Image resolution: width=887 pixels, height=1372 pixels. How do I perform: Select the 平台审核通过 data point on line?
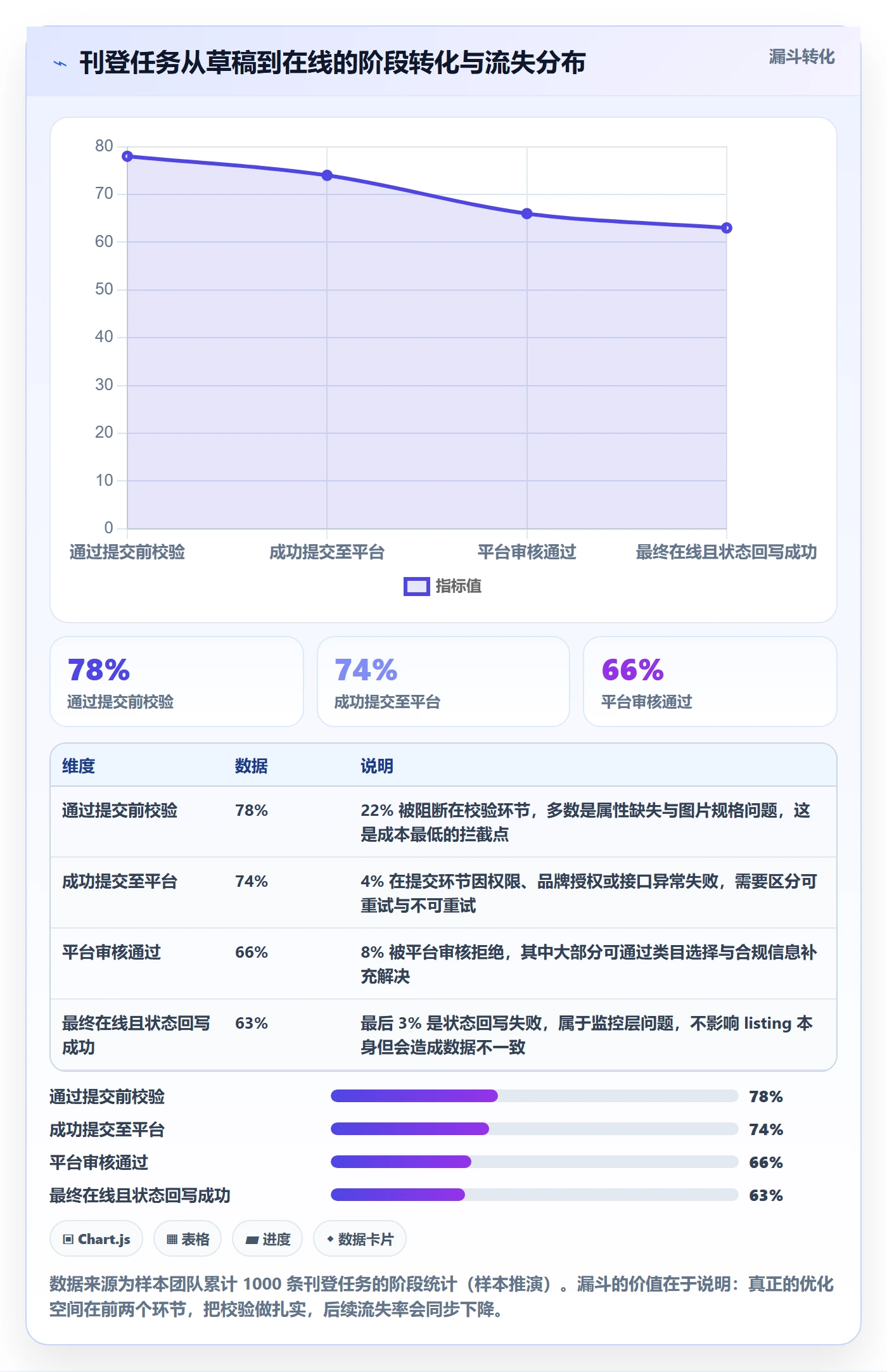[527, 213]
